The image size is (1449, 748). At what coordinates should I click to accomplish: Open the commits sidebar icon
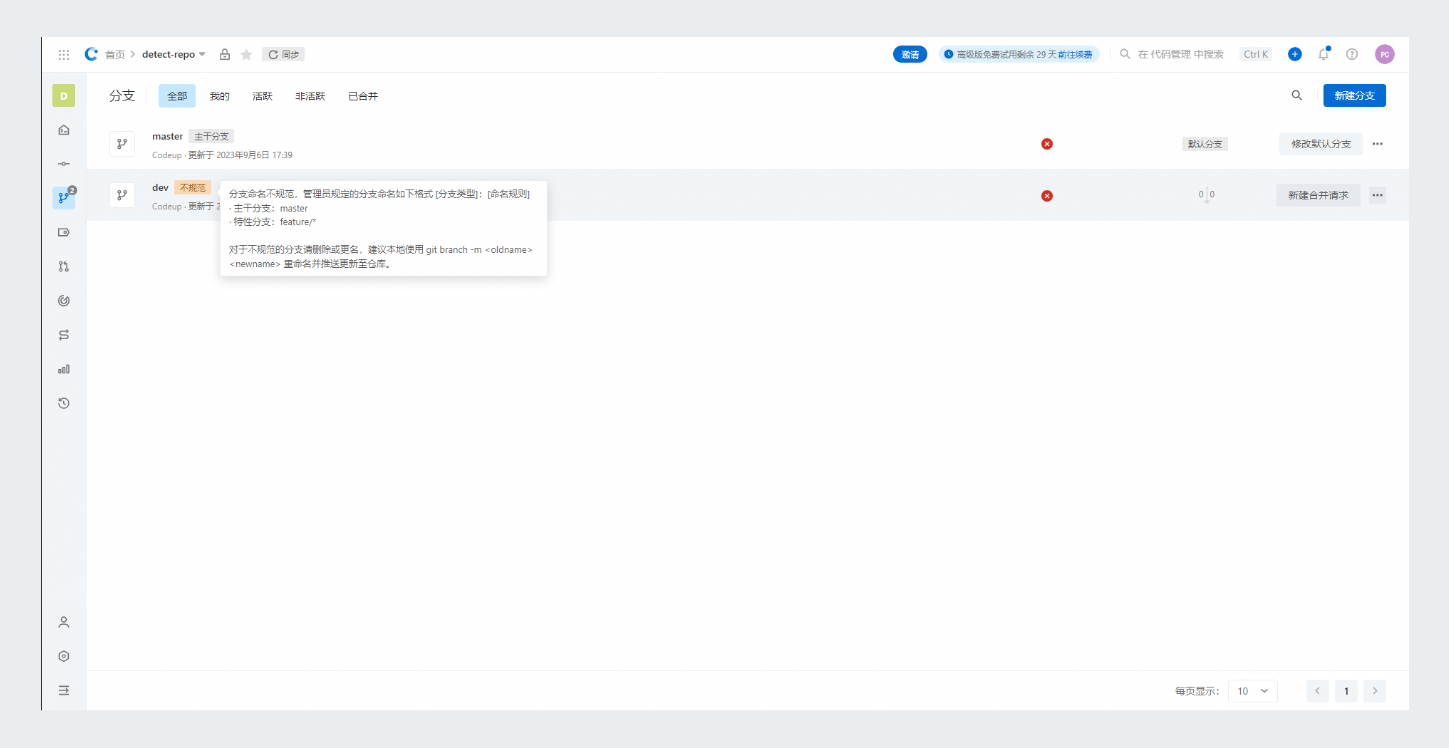(64, 164)
